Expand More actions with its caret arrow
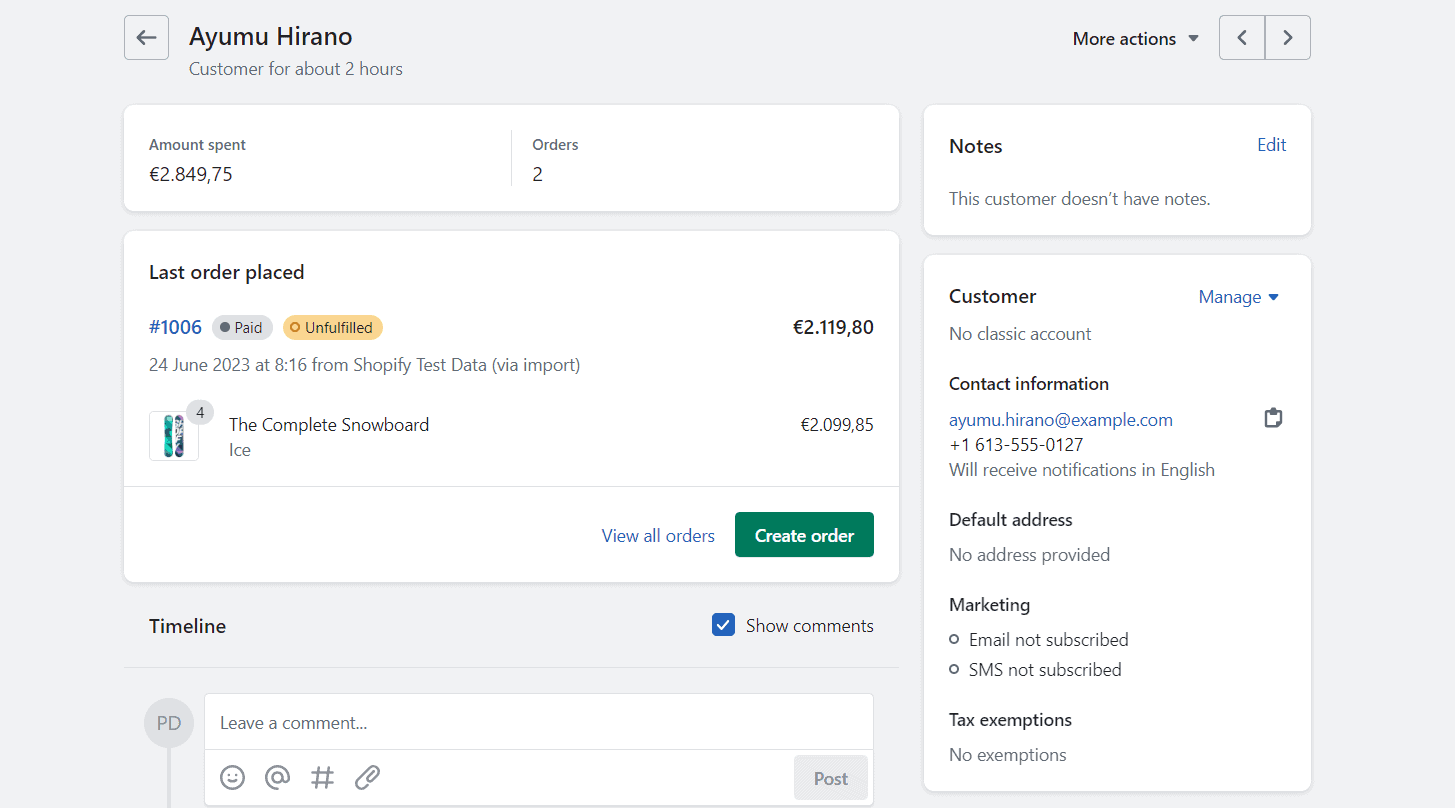 coord(1193,38)
